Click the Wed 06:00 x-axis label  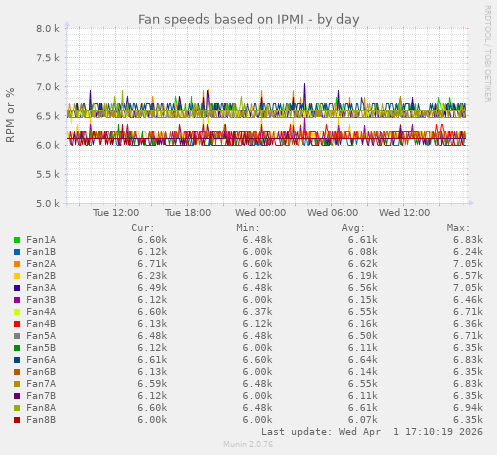(332, 213)
